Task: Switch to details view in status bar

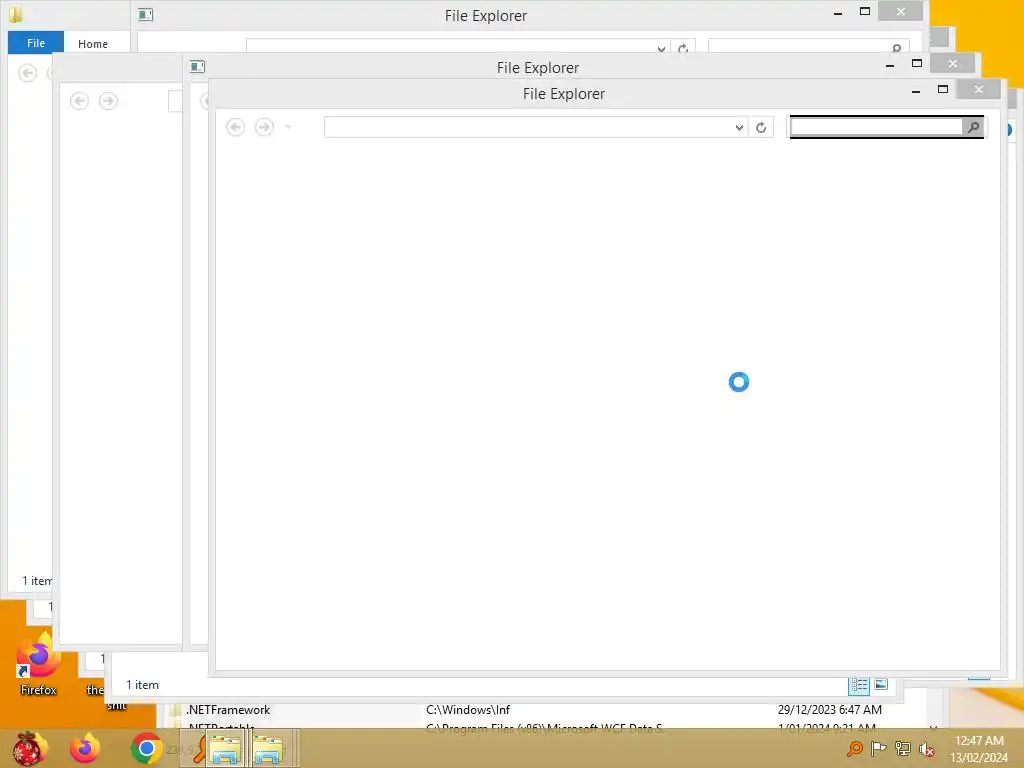Action: point(859,685)
